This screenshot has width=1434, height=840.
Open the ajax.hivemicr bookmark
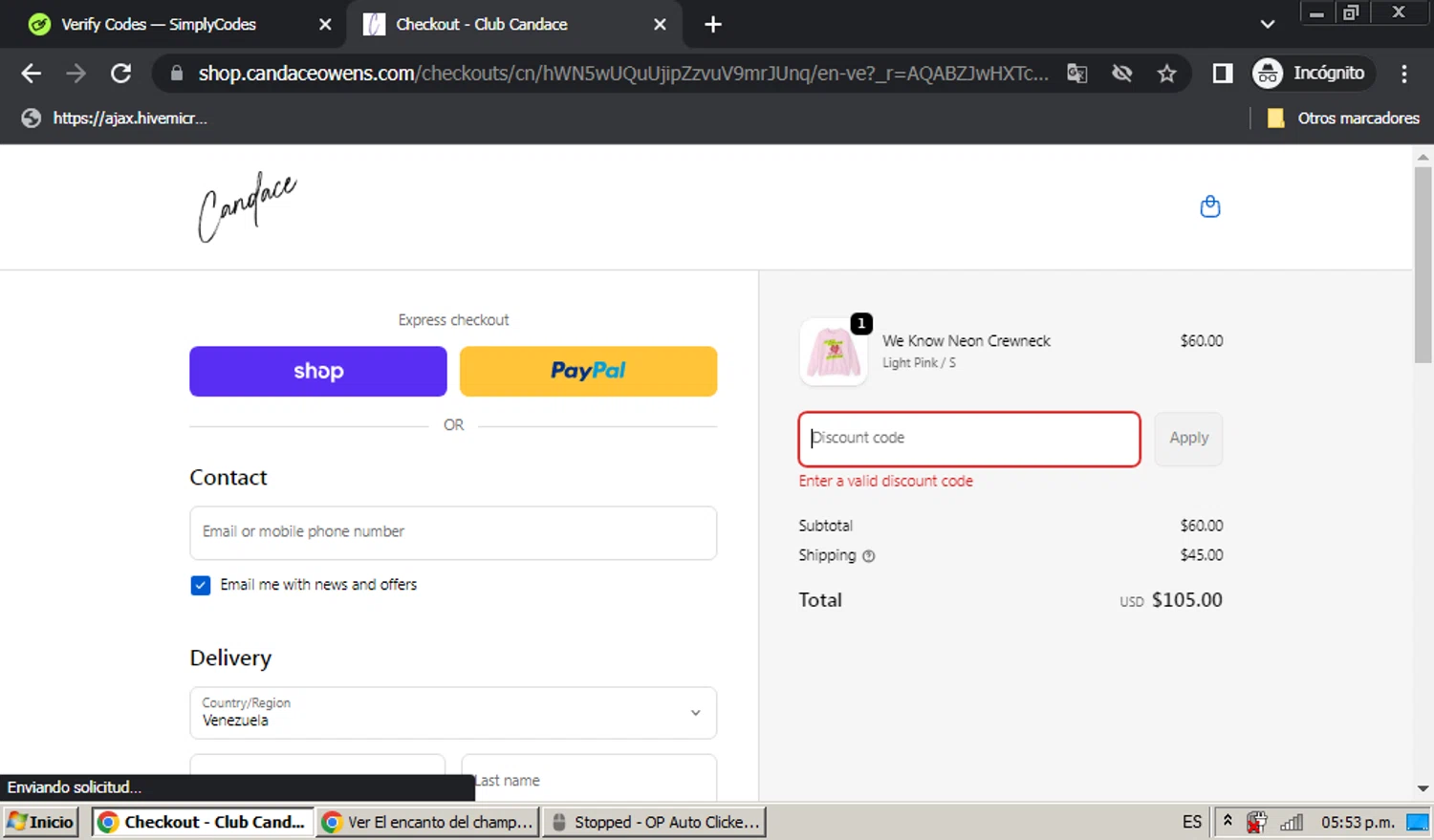pos(114,118)
